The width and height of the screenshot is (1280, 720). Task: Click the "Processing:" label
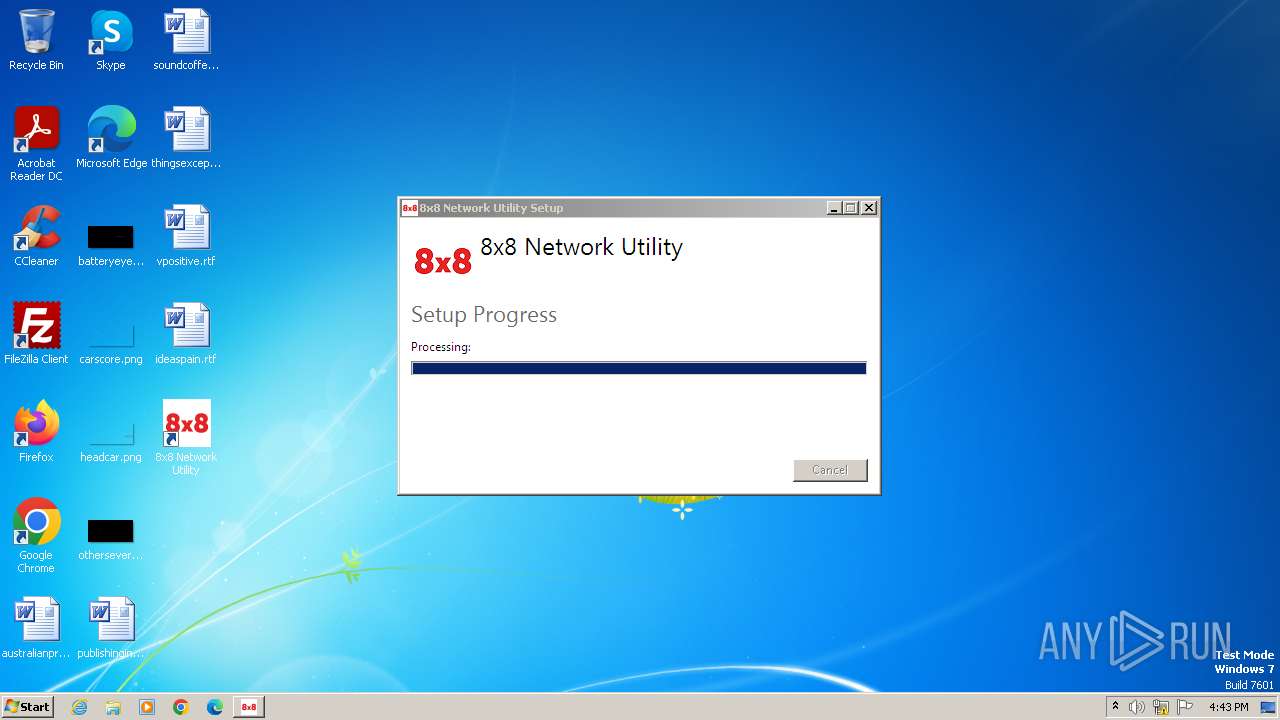tap(441, 347)
